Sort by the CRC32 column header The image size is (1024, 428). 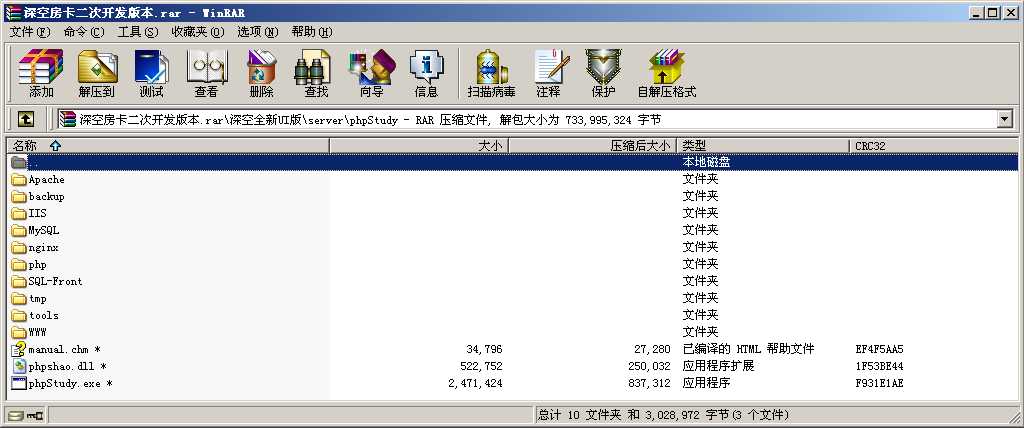(934, 146)
